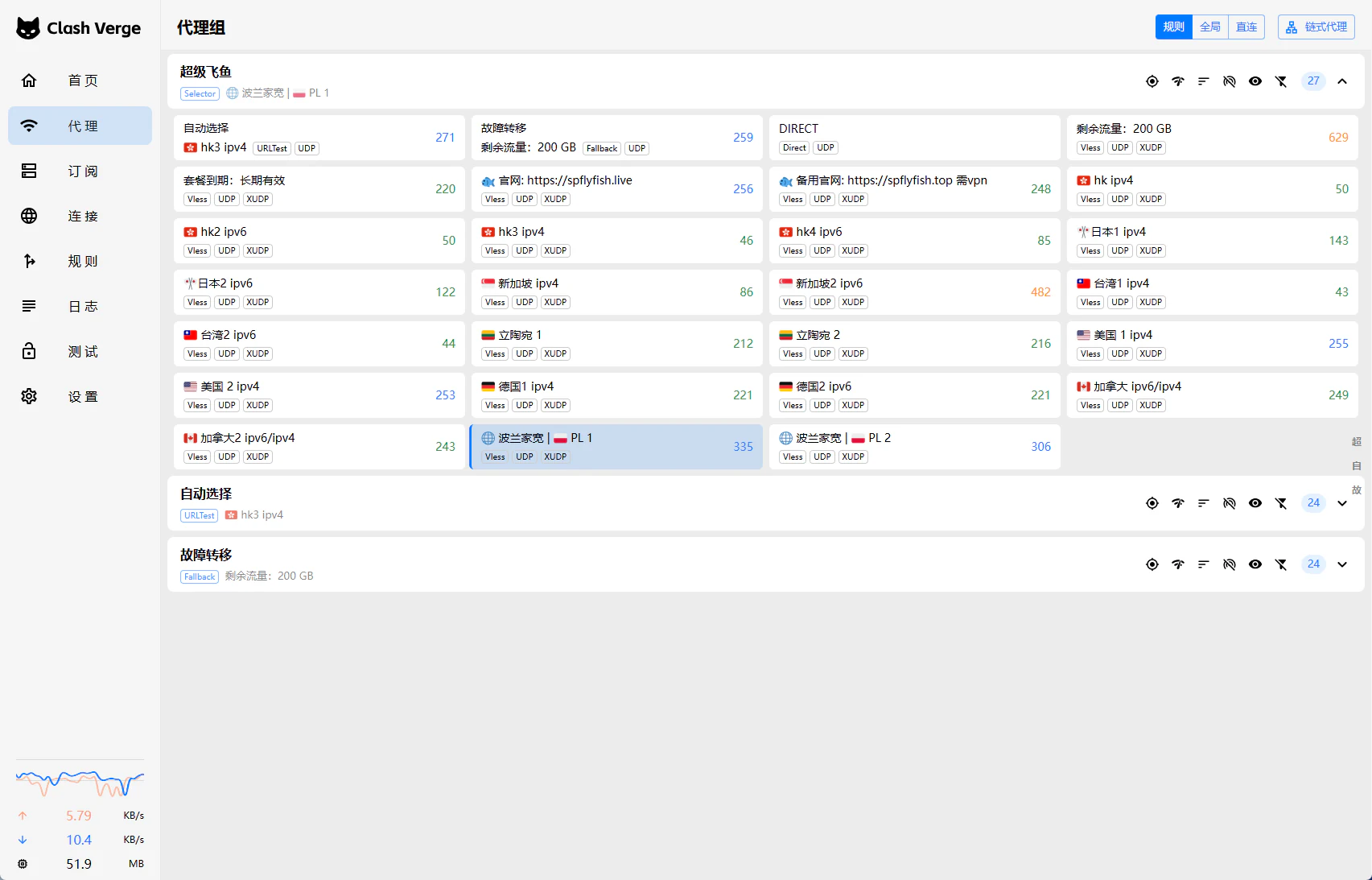Select the 新加坡2 ipv6 proxy node
The image size is (1372, 880).
(915, 292)
